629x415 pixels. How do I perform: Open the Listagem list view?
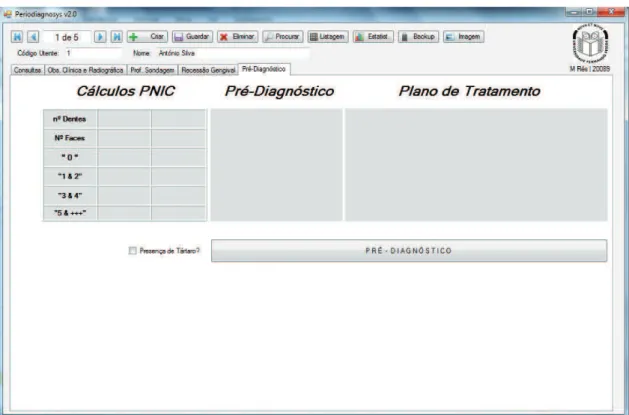pyautogui.click(x=328, y=37)
